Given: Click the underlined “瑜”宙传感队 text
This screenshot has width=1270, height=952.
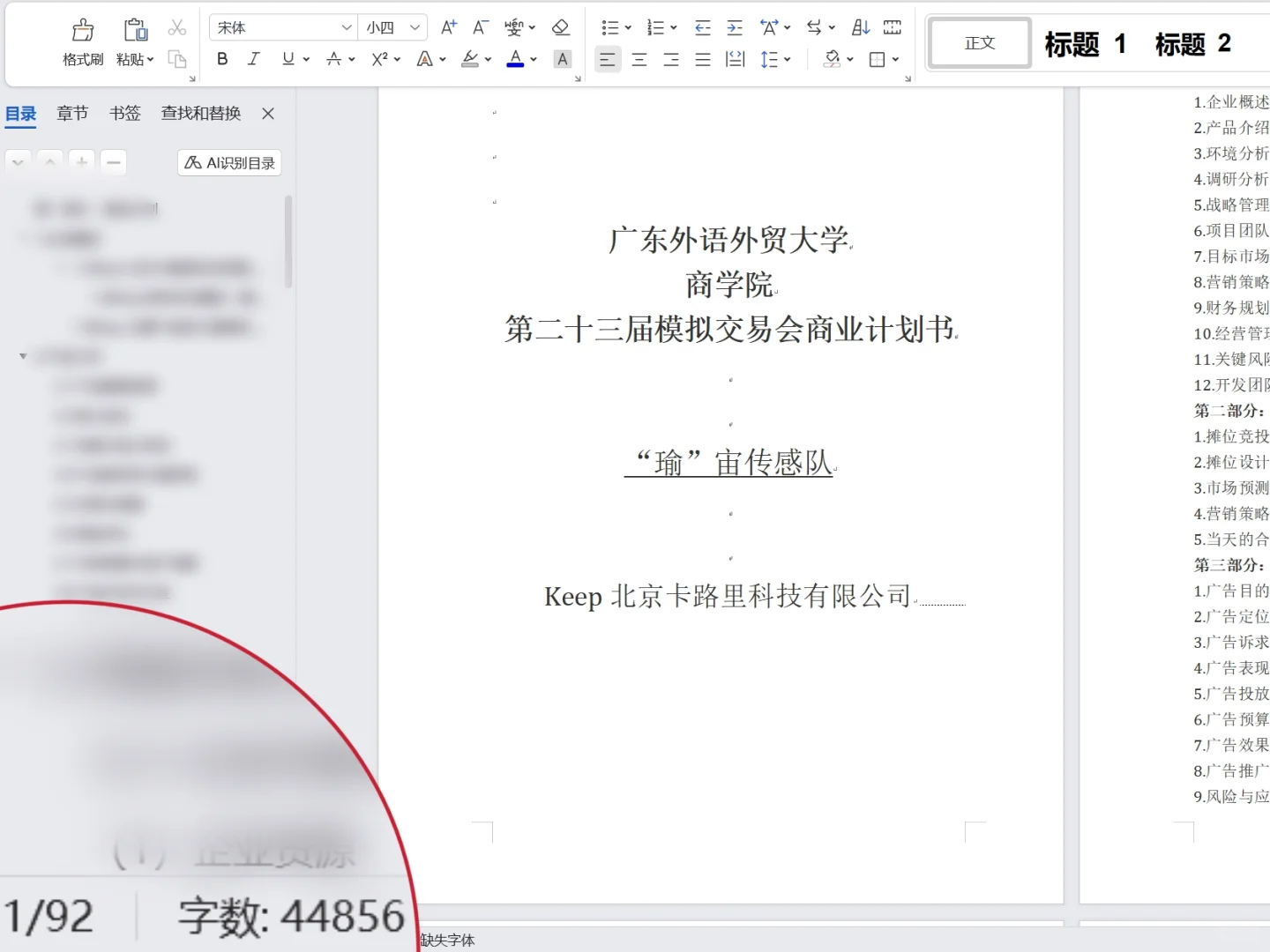Looking at the screenshot, I should (729, 462).
